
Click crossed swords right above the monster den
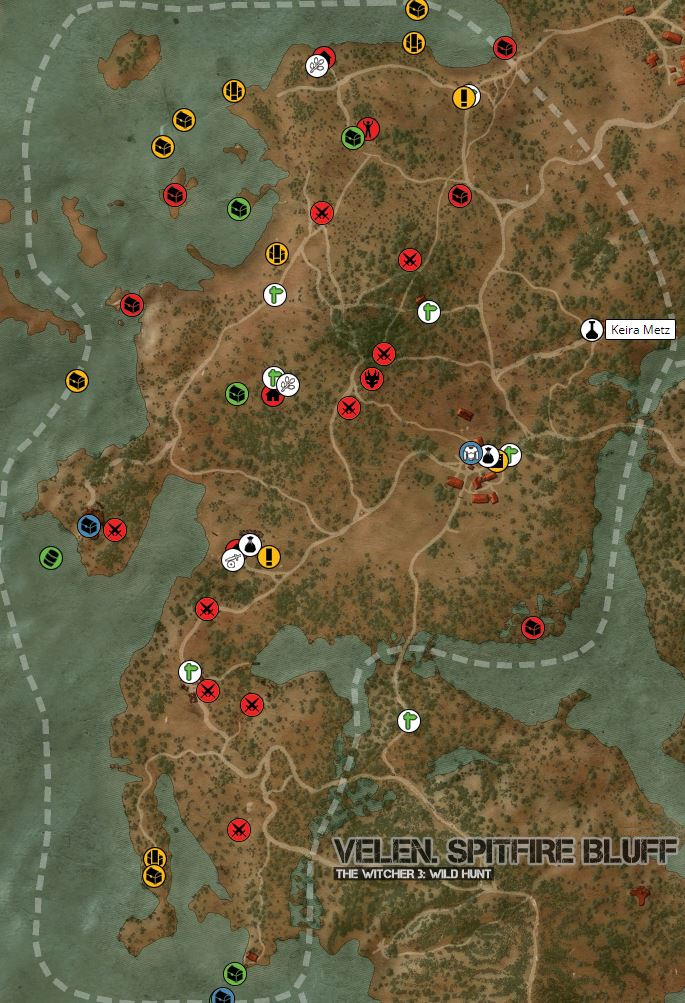click(384, 354)
